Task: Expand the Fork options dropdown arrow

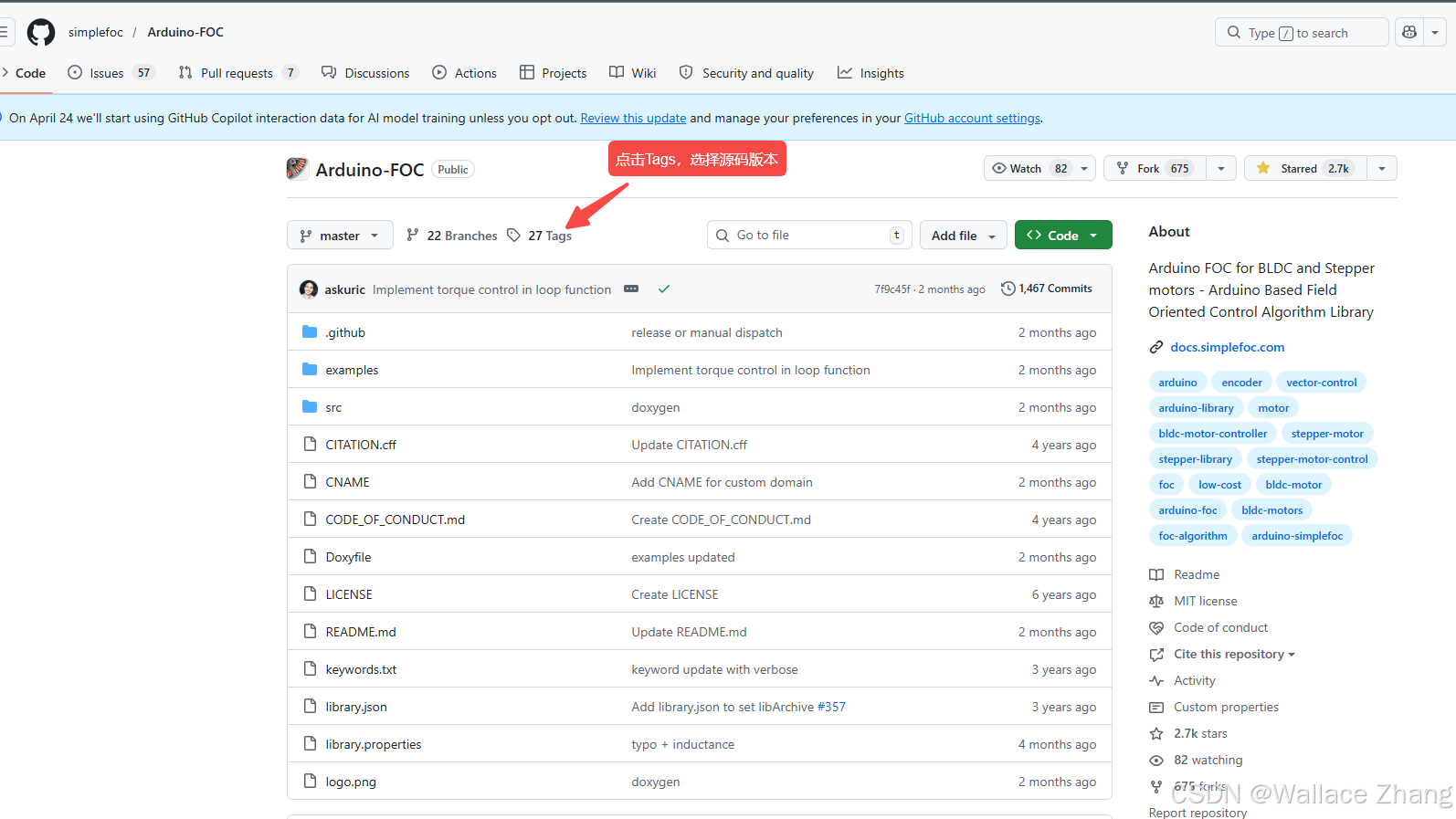Action: pyautogui.click(x=1221, y=168)
